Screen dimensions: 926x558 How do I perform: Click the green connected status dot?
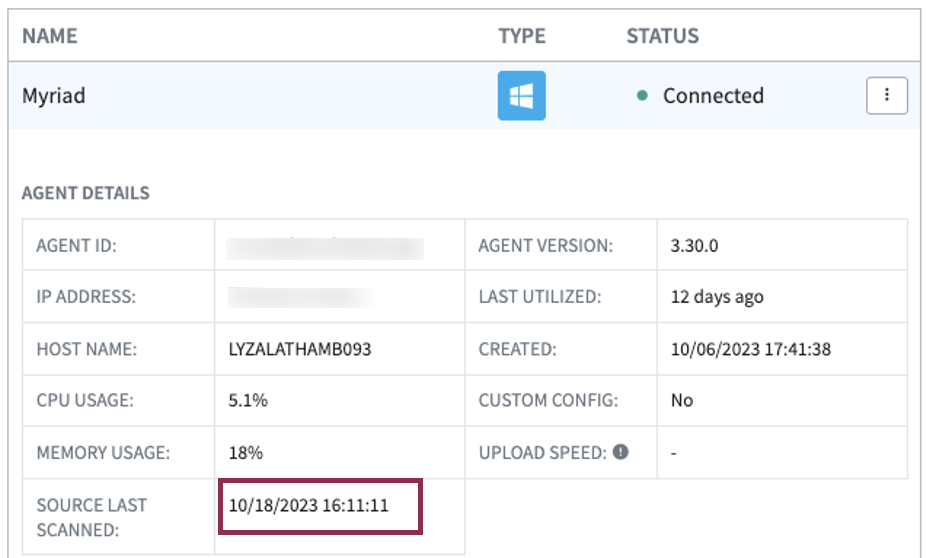(x=642, y=97)
